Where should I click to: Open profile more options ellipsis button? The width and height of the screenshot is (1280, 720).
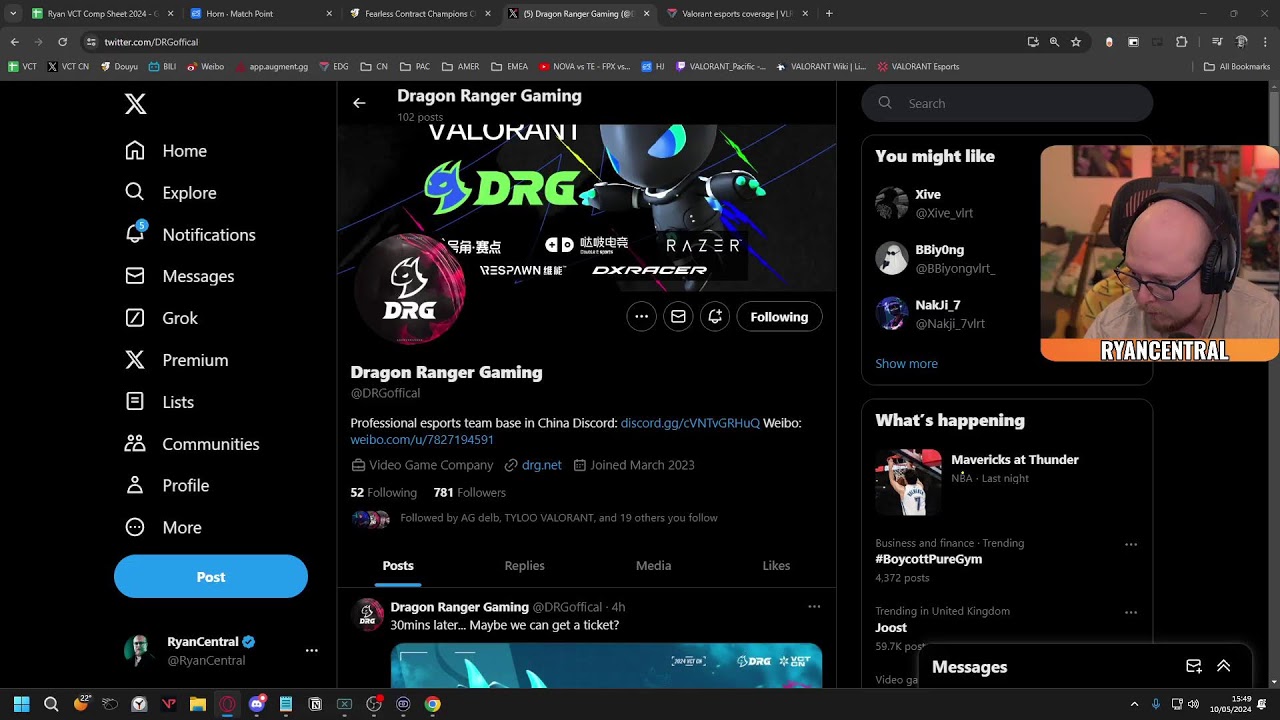(642, 317)
